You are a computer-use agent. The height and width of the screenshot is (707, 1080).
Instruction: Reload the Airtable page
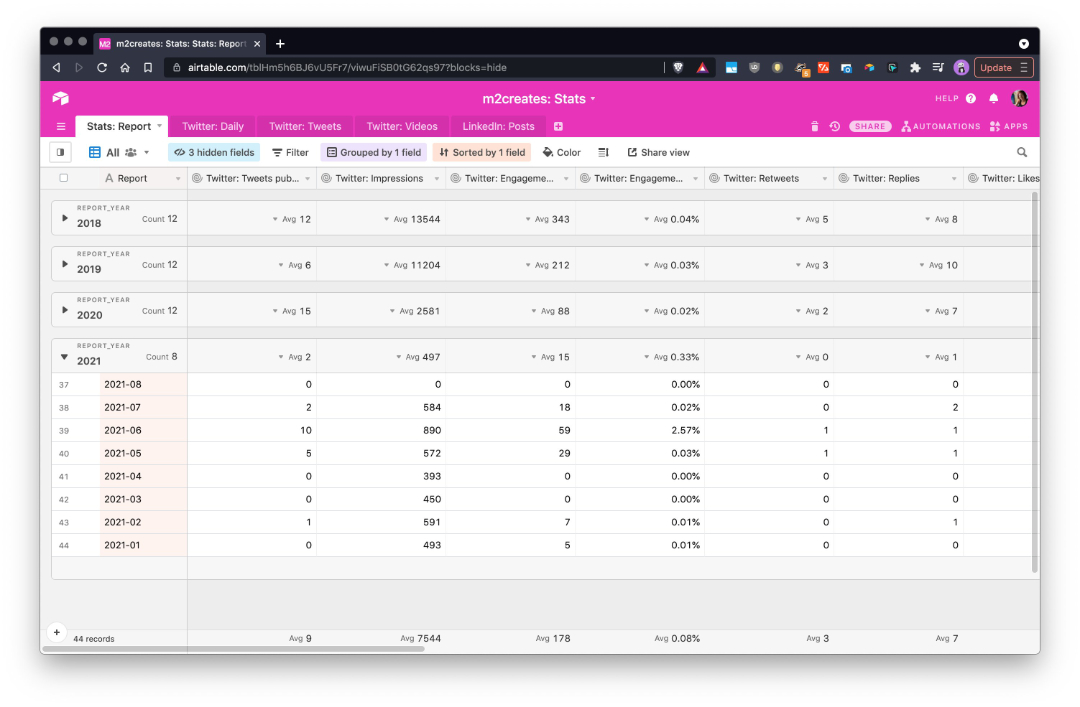[x=102, y=68]
